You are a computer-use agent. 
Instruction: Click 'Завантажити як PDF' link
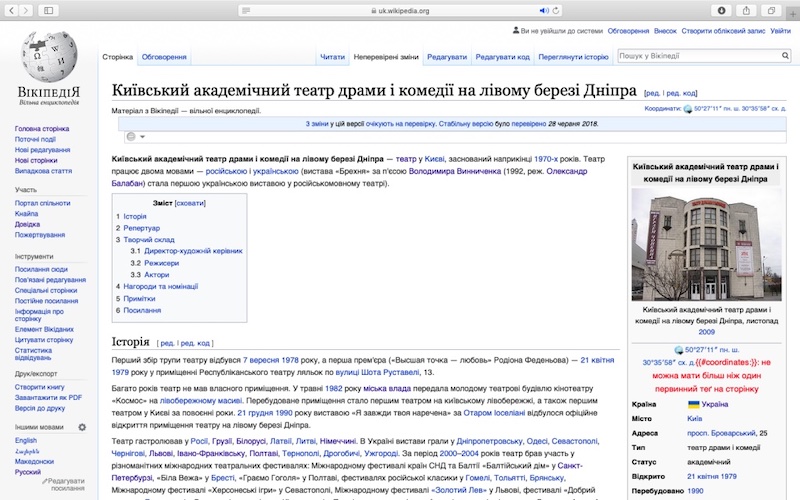tap(48, 397)
